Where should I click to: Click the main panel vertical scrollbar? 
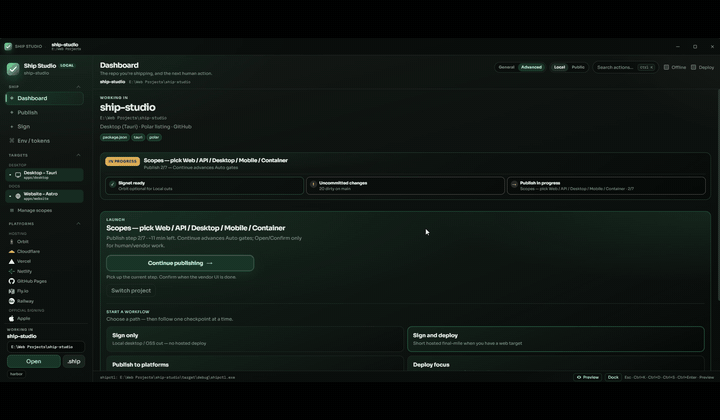point(718,195)
